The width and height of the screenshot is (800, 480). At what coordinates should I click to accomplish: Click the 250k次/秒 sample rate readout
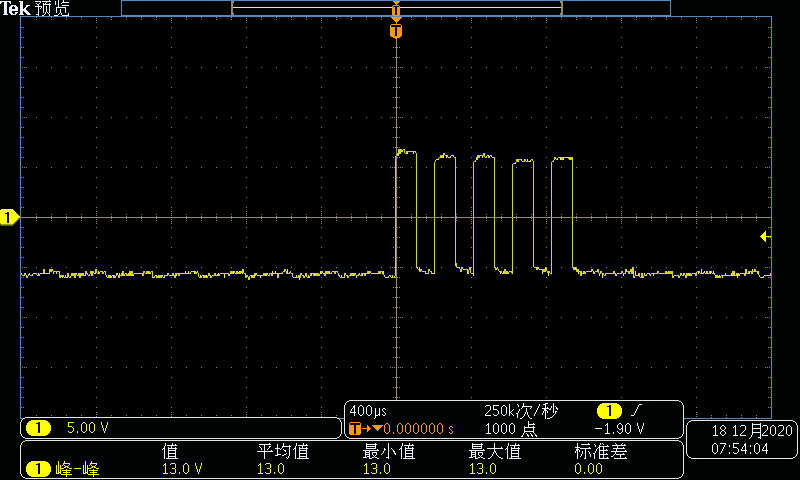click(x=521, y=411)
